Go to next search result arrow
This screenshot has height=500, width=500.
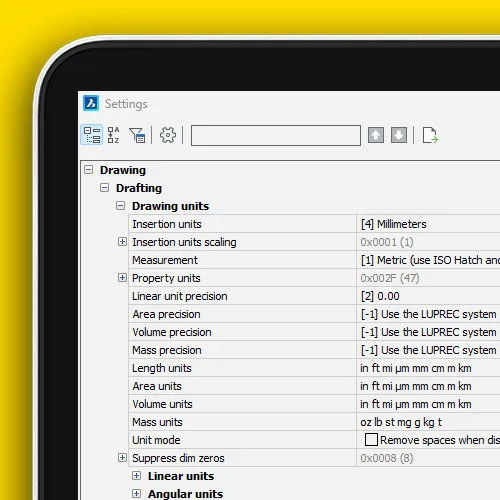point(399,135)
